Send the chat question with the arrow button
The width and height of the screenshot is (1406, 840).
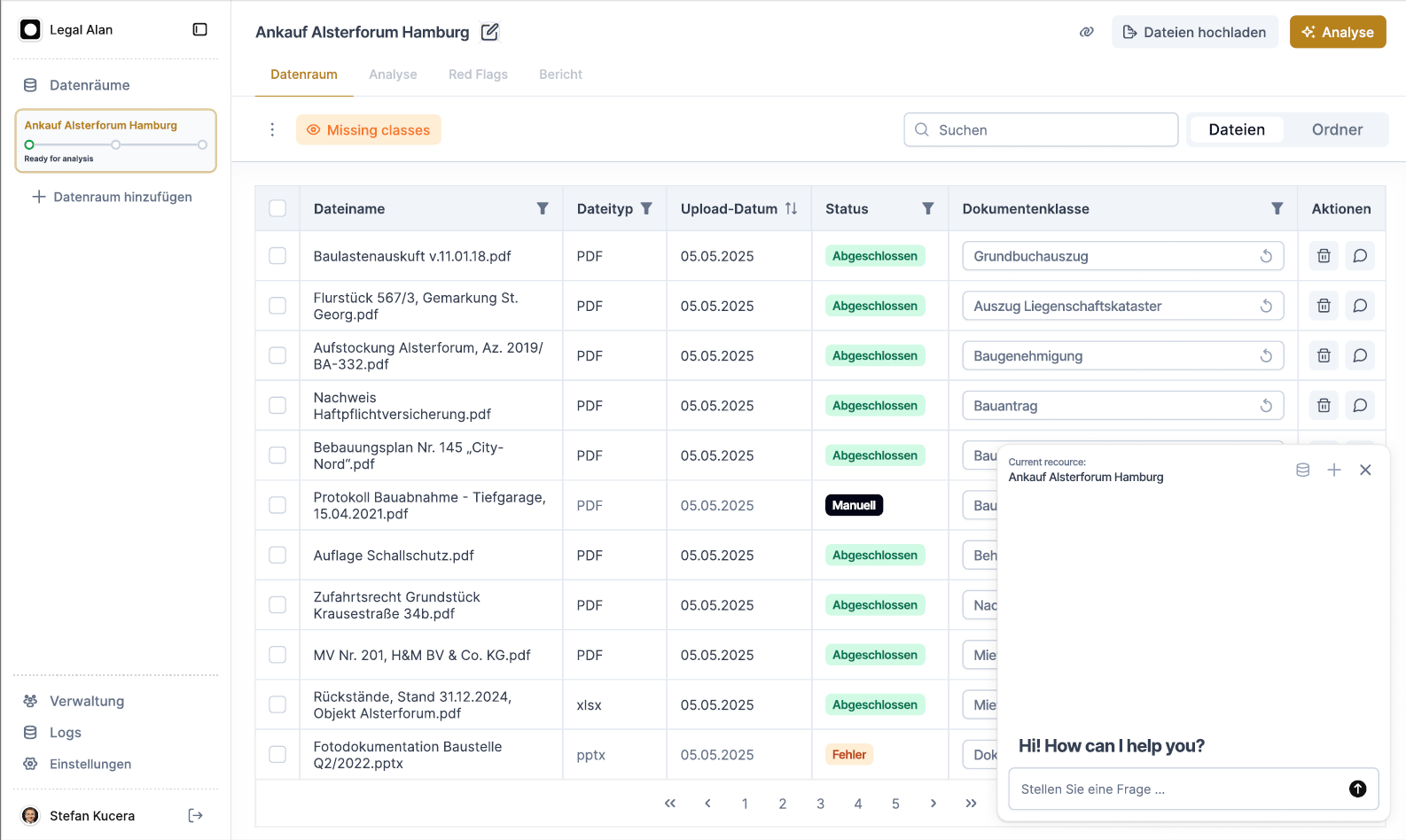tap(1357, 789)
